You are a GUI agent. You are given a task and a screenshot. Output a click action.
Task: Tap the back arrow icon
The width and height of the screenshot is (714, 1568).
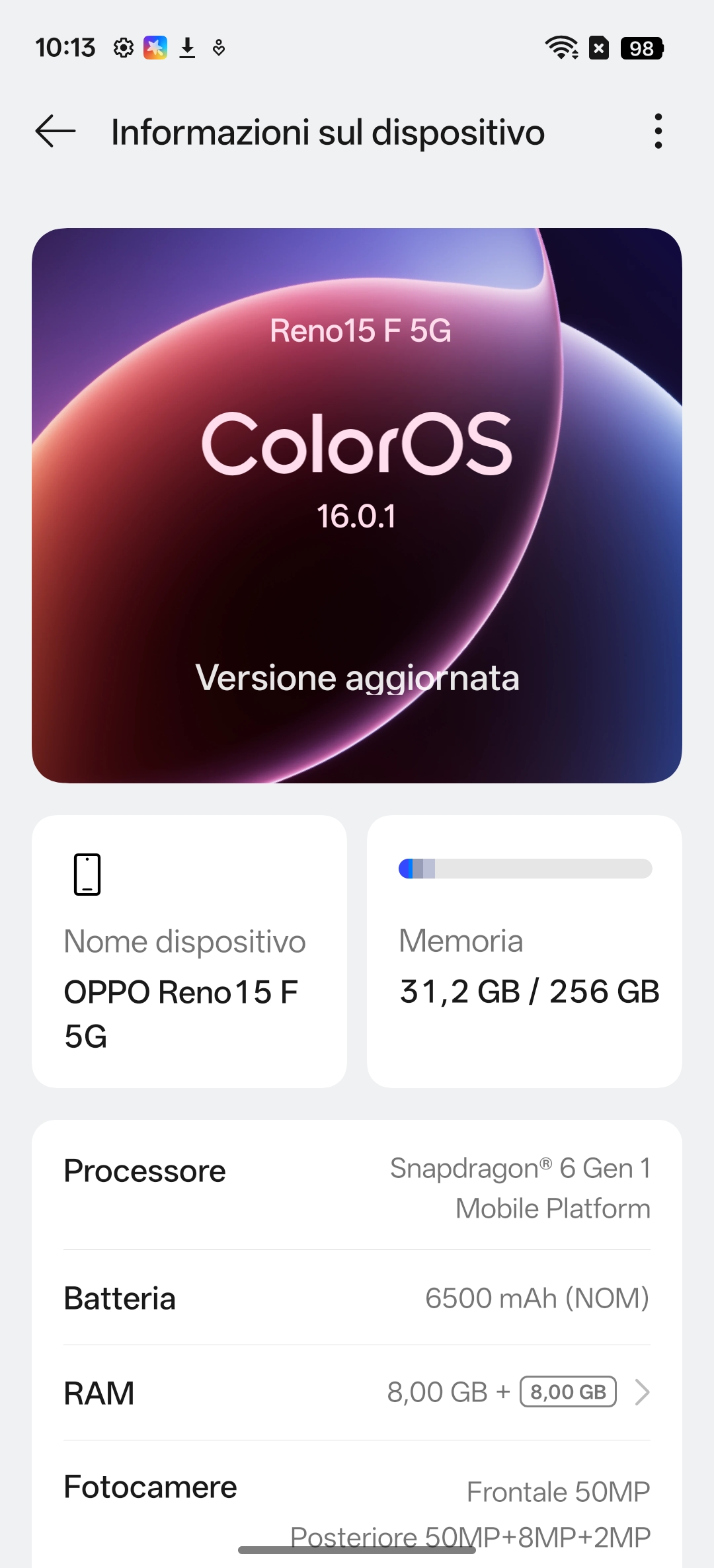56,131
